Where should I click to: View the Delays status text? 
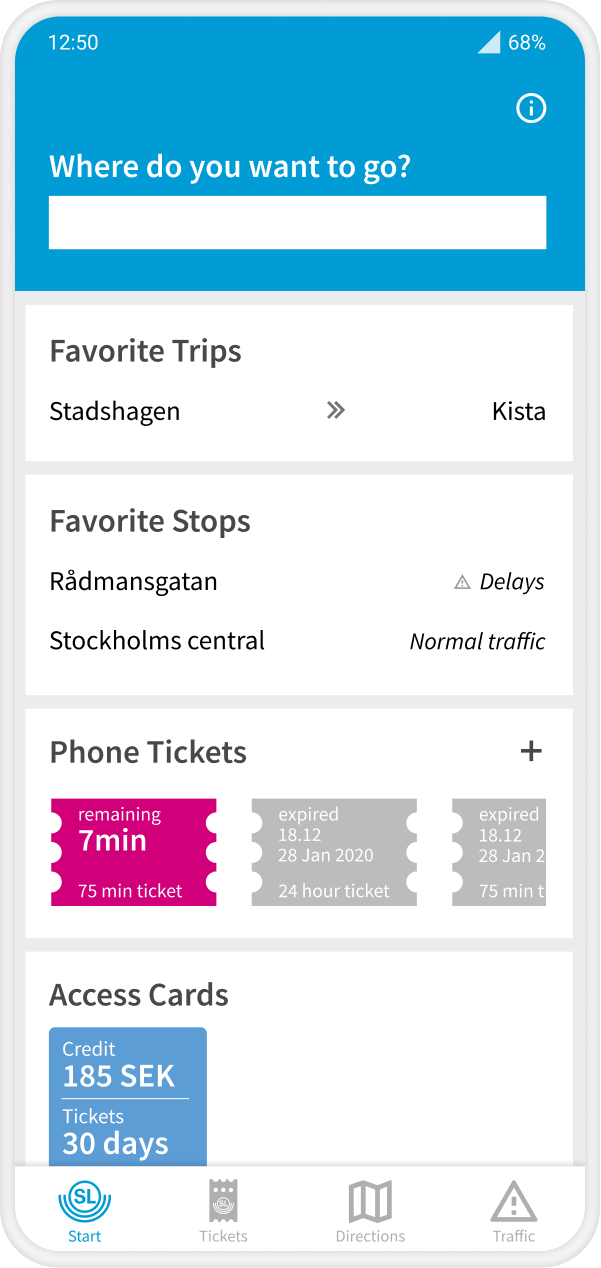(512, 582)
